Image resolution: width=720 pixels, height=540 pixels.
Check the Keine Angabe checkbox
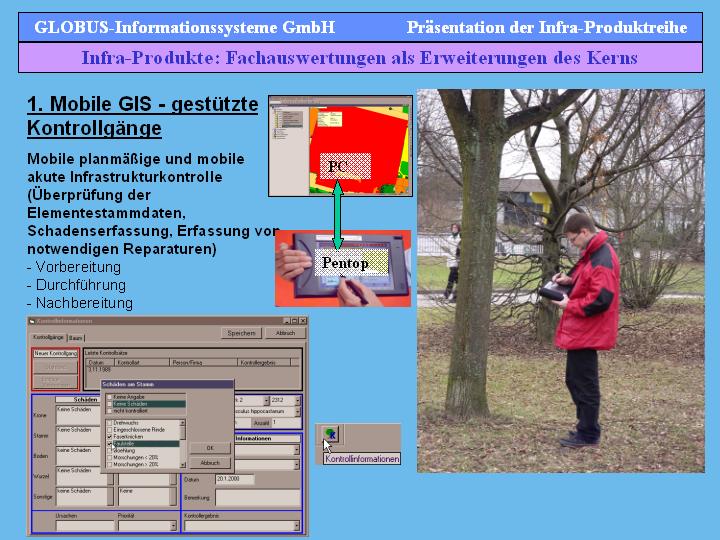(x=109, y=396)
